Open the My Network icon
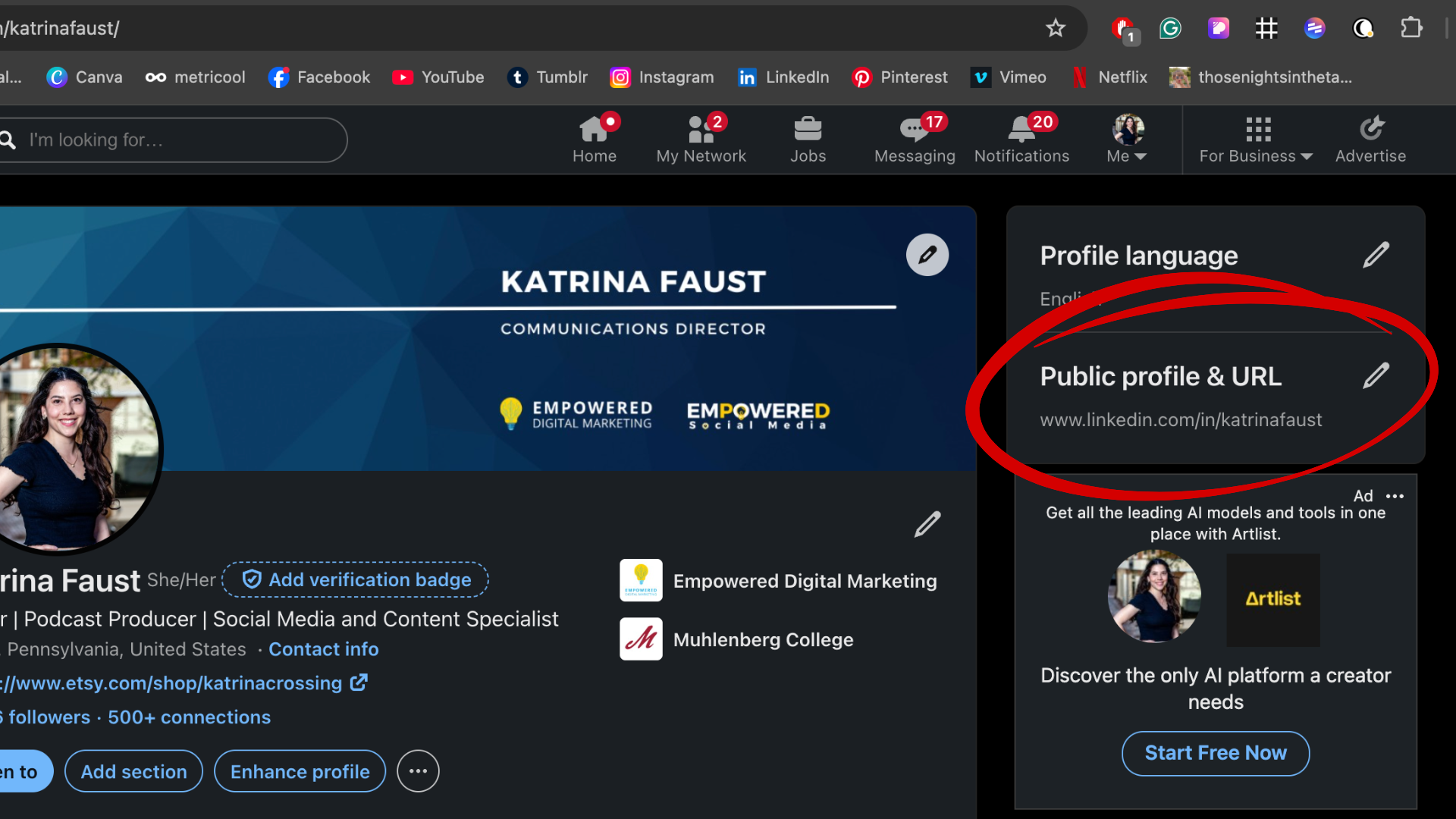This screenshot has width=1456, height=819. pos(701,130)
